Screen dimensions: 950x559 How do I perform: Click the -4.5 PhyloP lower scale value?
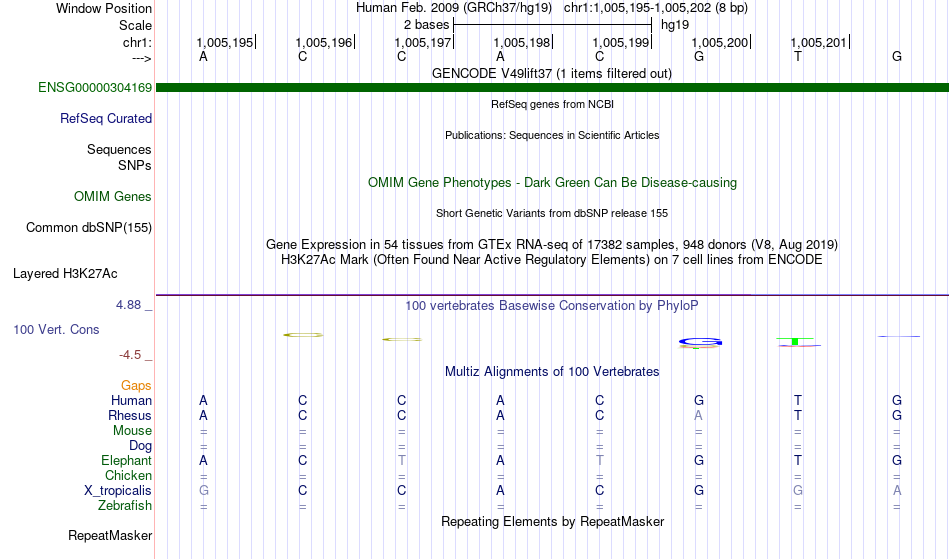pos(130,355)
